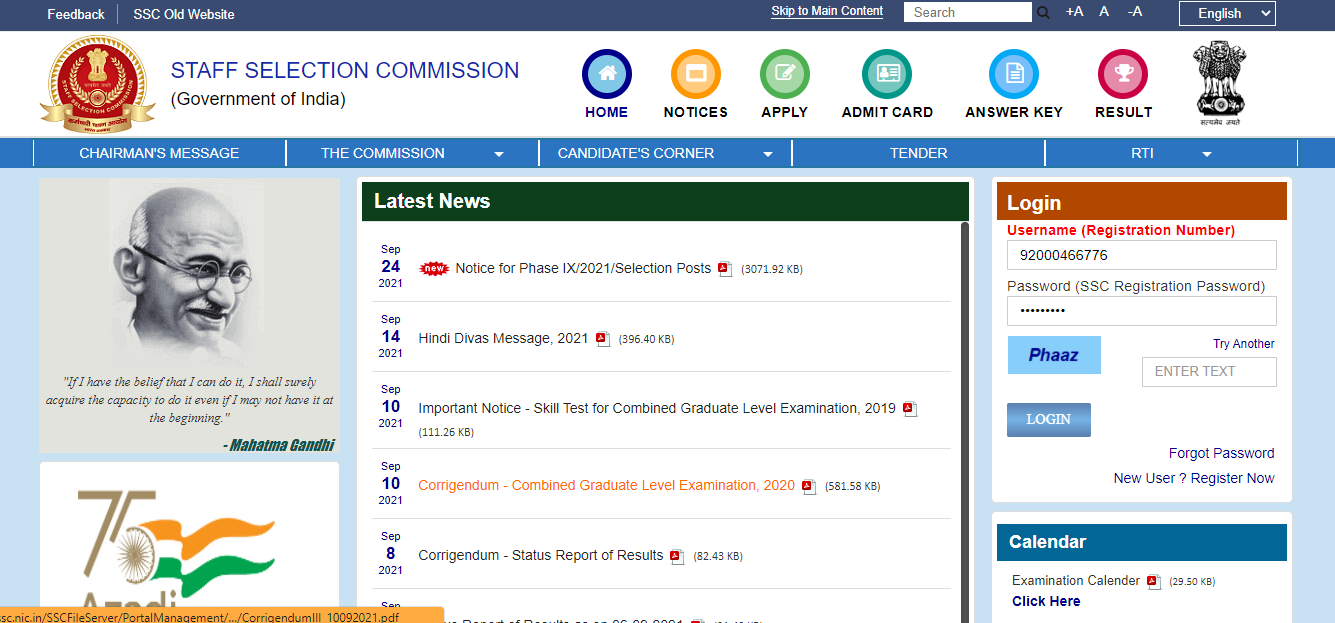The width and height of the screenshot is (1335, 623).
Task: Open THE COMMISSION menu item
Action: (383, 153)
